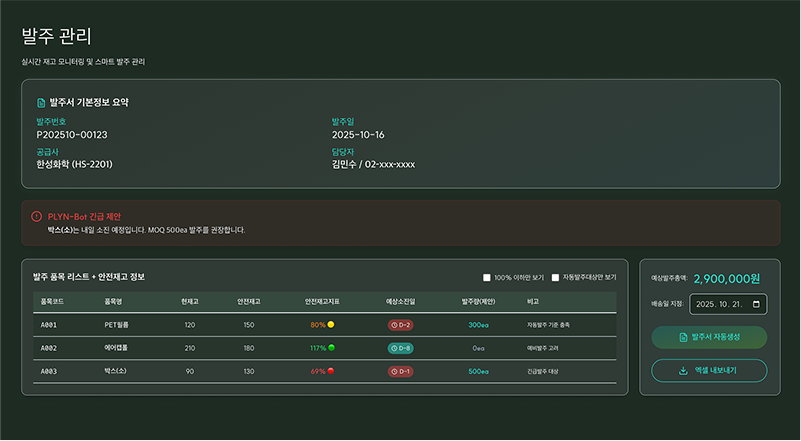Click the document icon beside 발주서 기본정보 요약
This screenshot has height=441, width=801.
coord(41,102)
